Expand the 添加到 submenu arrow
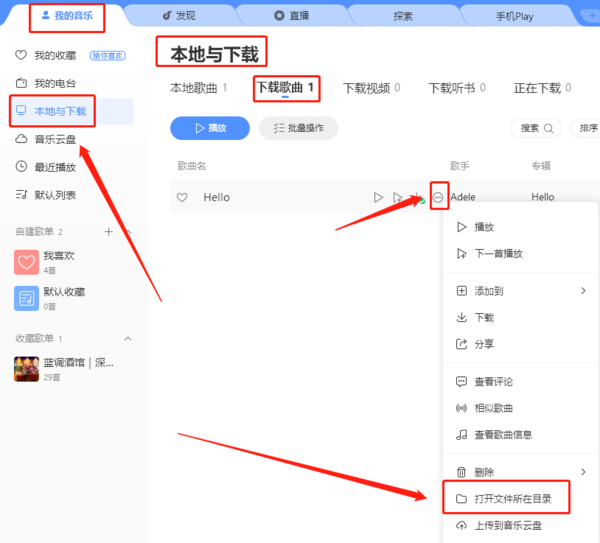This screenshot has height=543, width=600. pyautogui.click(x=583, y=291)
